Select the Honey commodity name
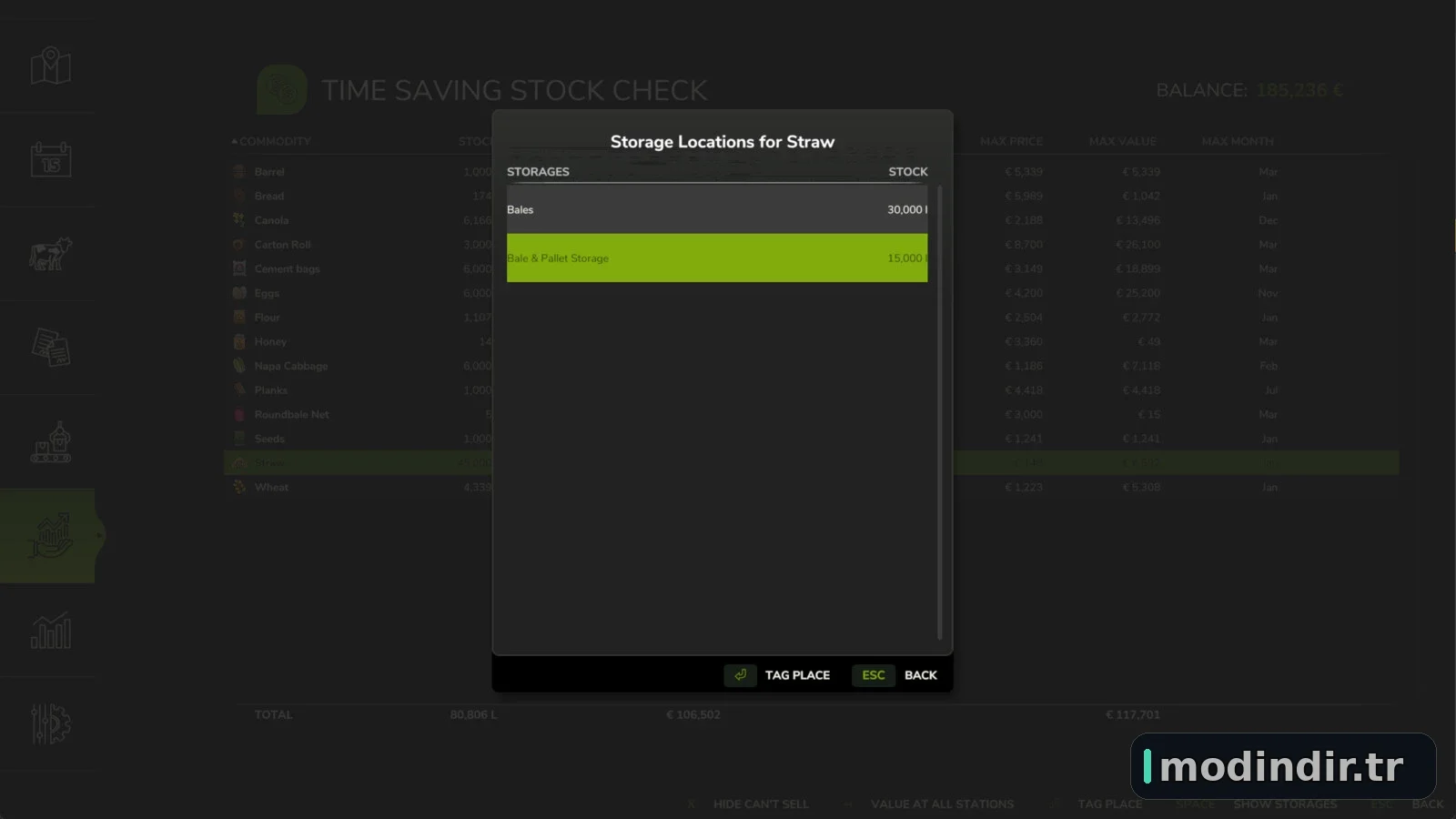Viewport: 1456px width, 819px height. (x=270, y=341)
